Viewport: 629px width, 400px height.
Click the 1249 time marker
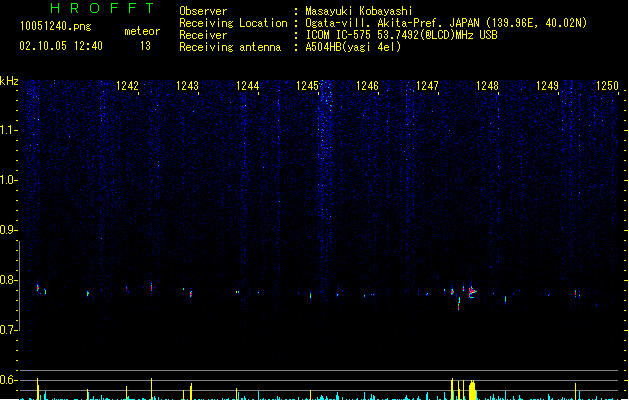tap(547, 86)
